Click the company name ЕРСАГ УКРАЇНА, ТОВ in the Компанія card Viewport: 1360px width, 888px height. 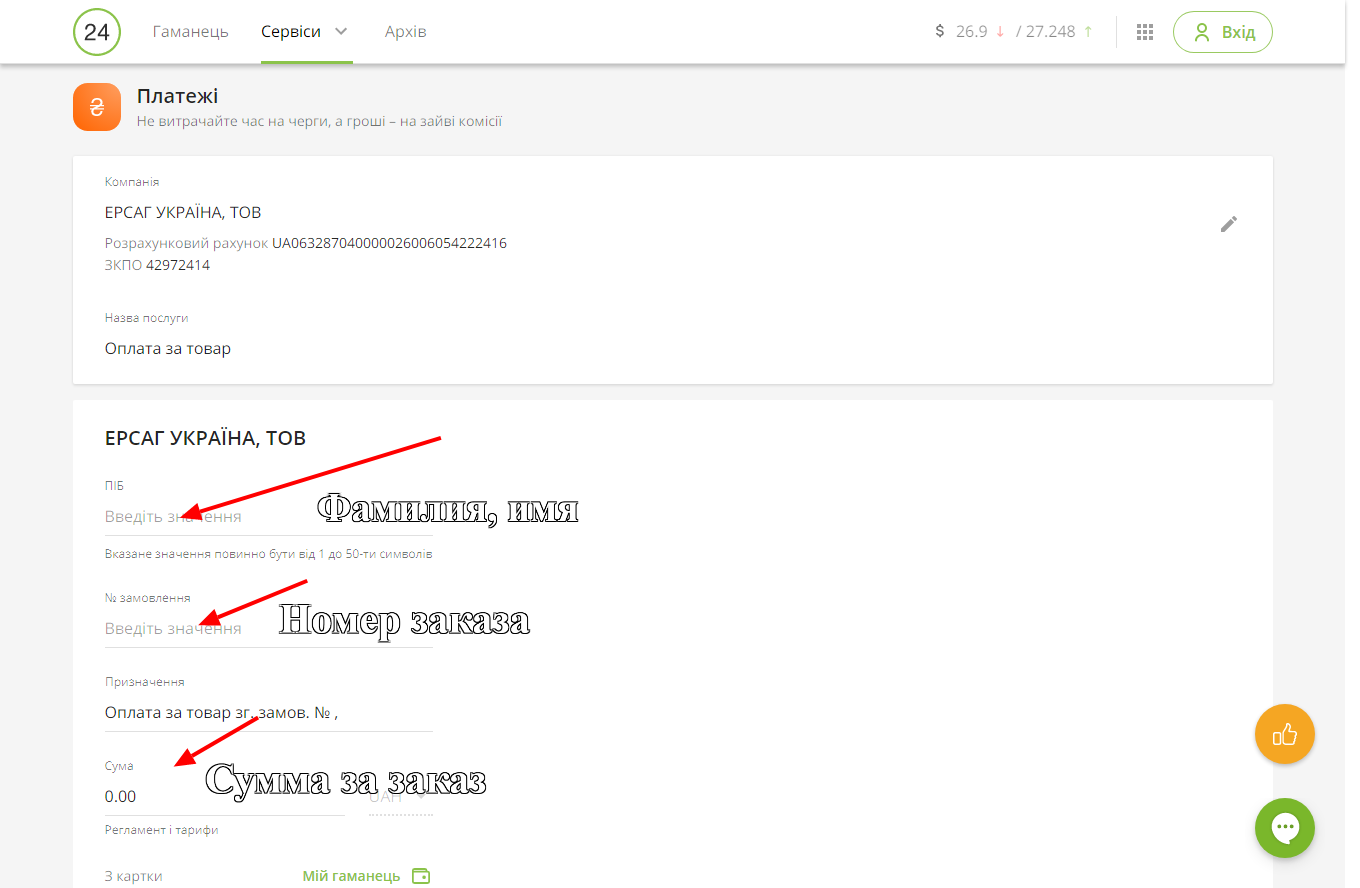[x=183, y=212]
